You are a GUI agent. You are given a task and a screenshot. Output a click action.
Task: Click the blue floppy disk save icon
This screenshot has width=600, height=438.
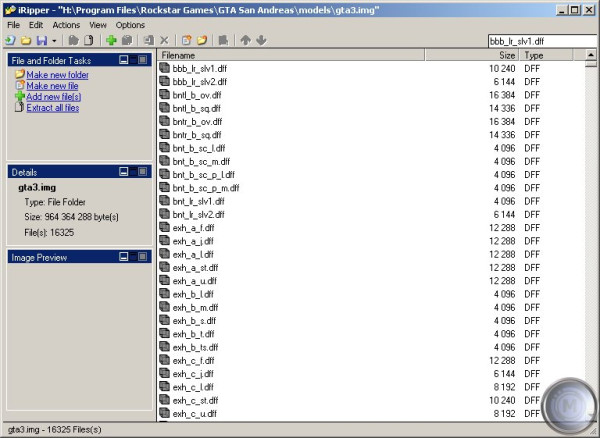(41, 40)
